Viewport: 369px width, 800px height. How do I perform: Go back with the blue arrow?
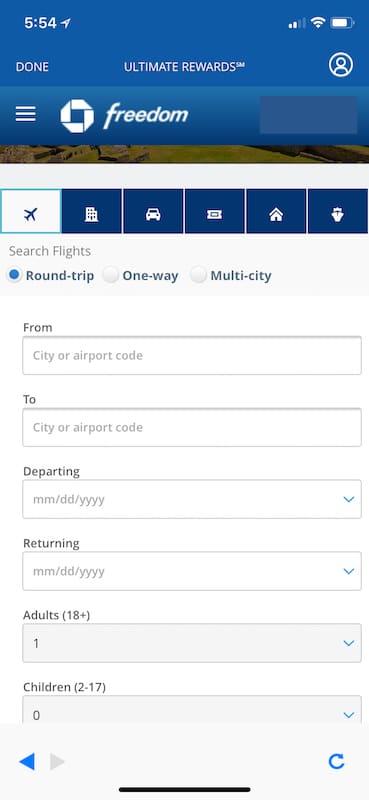[27, 762]
